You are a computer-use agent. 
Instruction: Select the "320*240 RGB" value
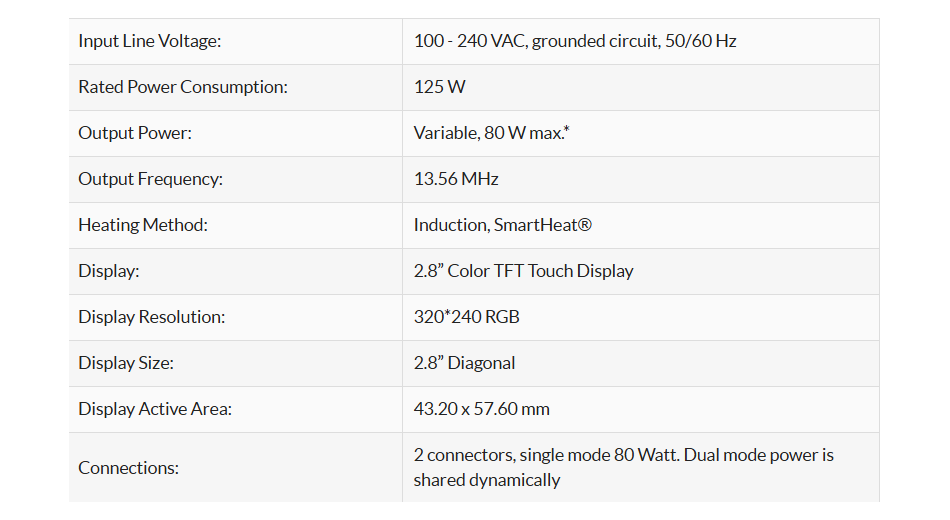467,317
